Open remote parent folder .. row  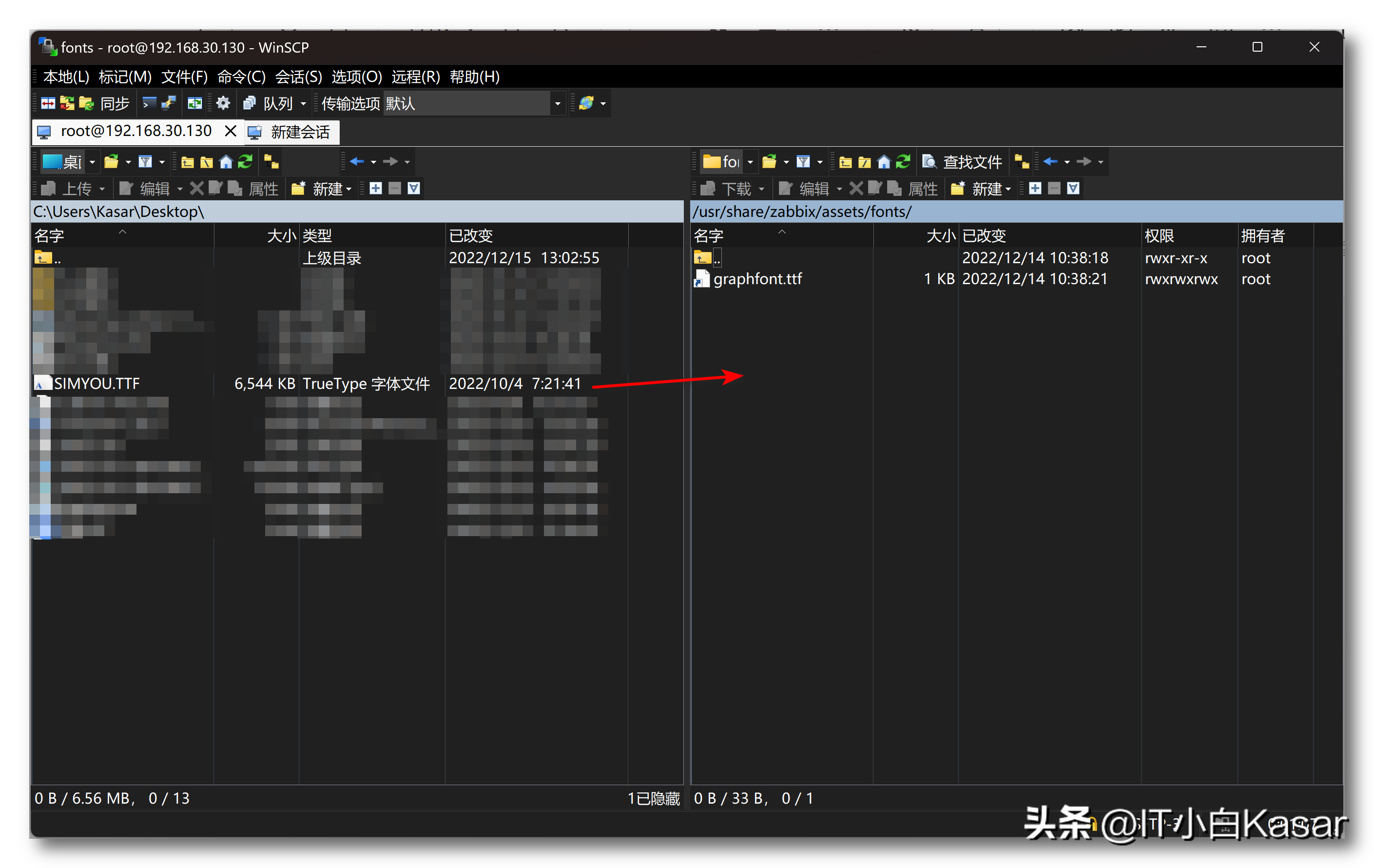pyautogui.click(x=708, y=258)
